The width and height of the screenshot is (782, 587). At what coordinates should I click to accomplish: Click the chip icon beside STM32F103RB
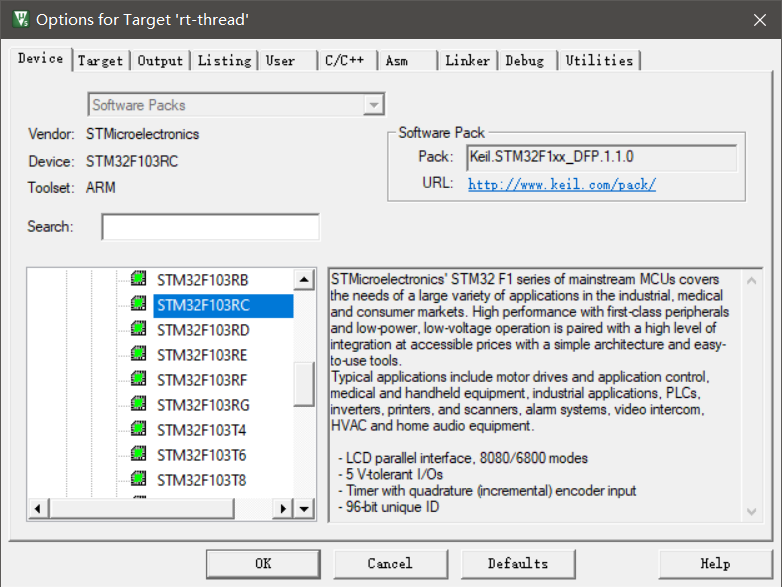139,278
